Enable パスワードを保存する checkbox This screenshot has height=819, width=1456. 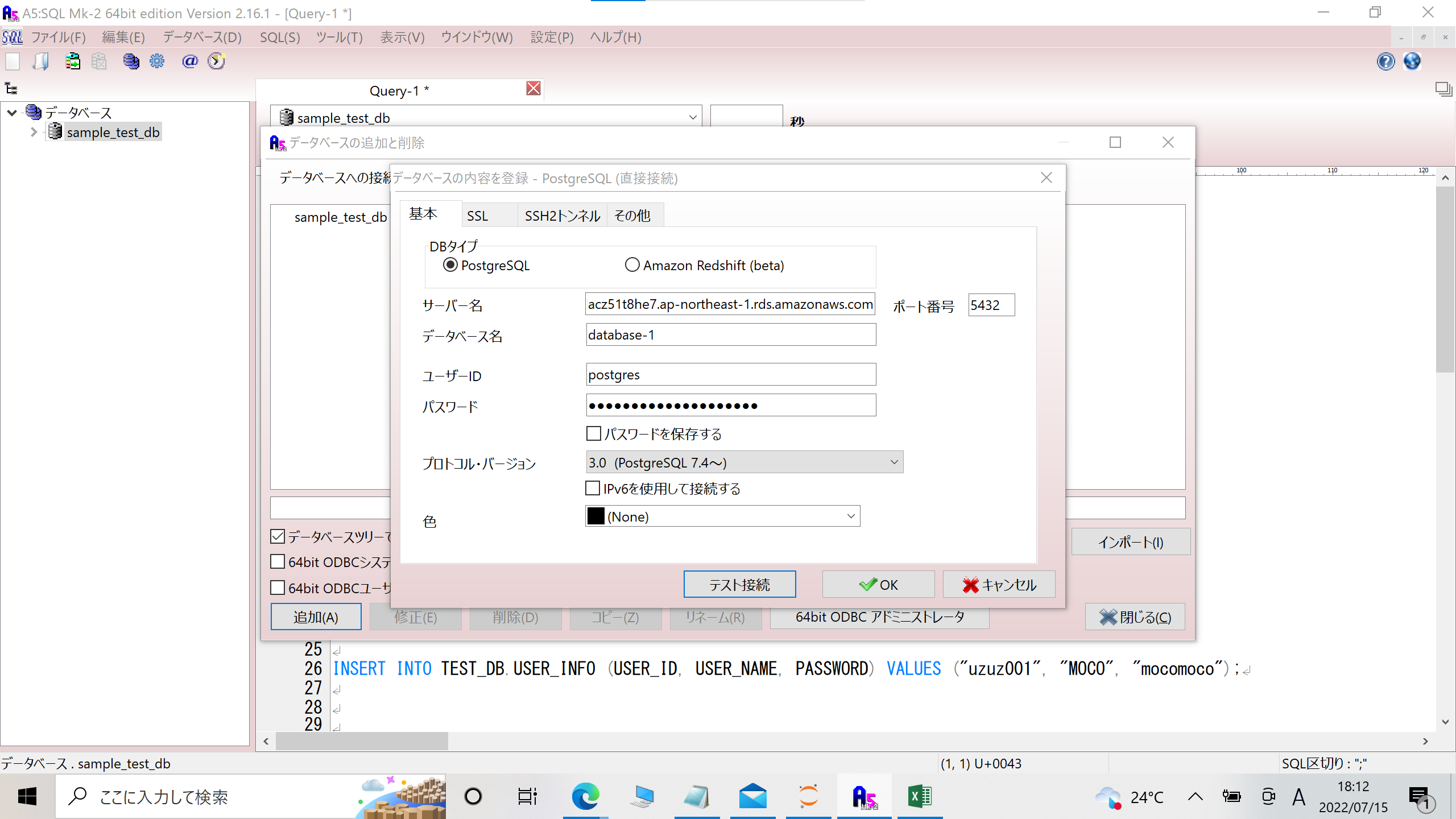(593, 433)
